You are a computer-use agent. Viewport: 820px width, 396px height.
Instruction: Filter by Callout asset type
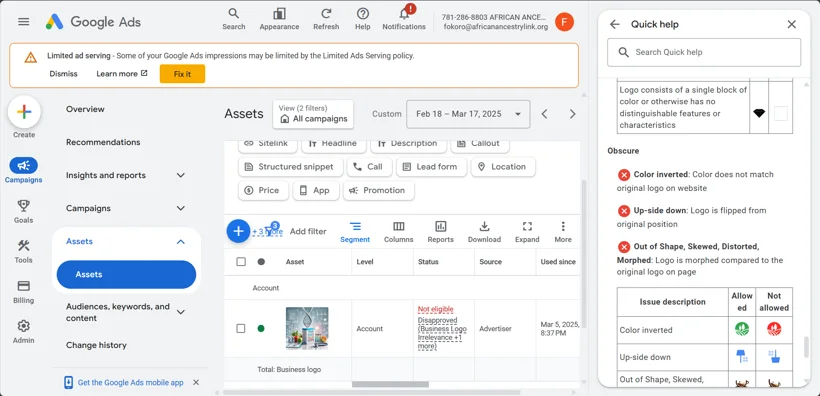(x=480, y=143)
